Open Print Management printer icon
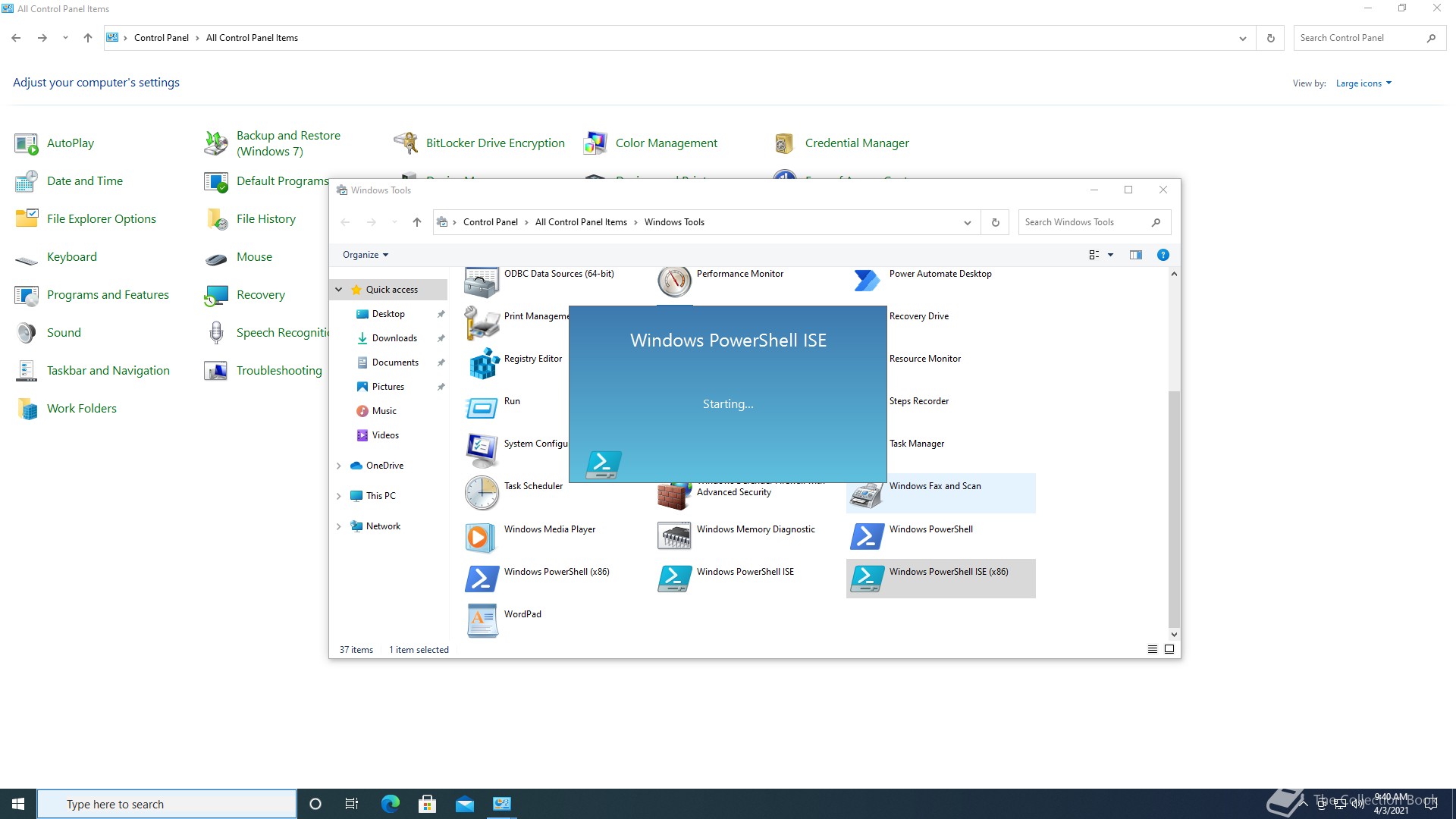 pos(482,323)
